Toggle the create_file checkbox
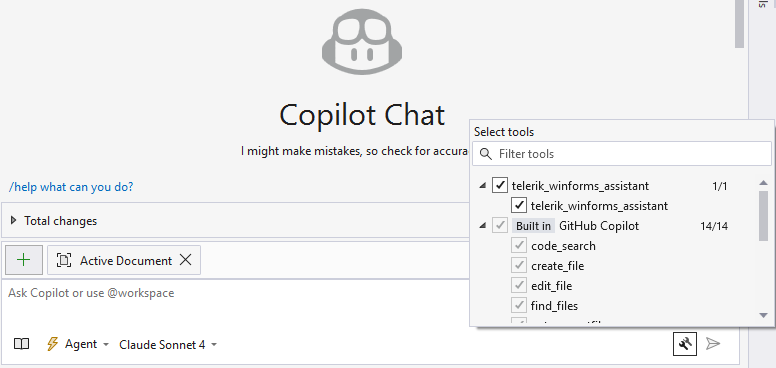 tap(519, 266)
